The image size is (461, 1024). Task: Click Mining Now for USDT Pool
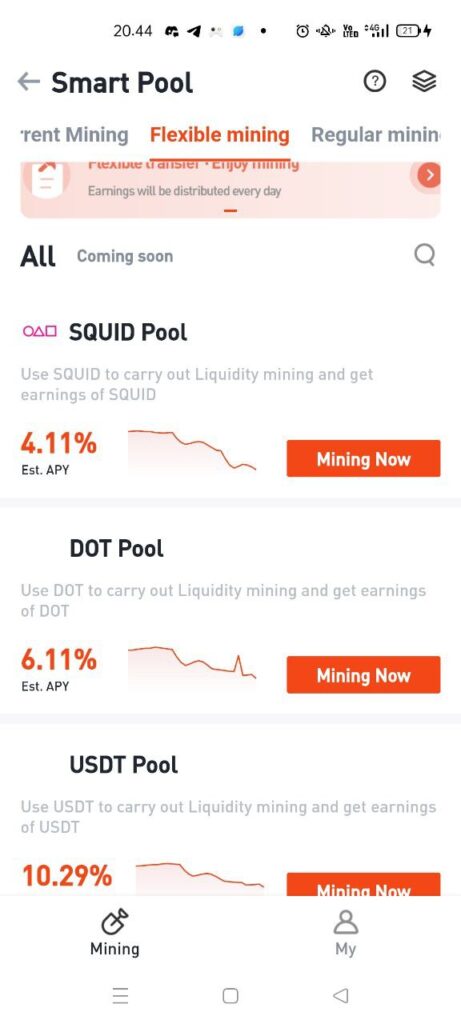click(363, 884)
